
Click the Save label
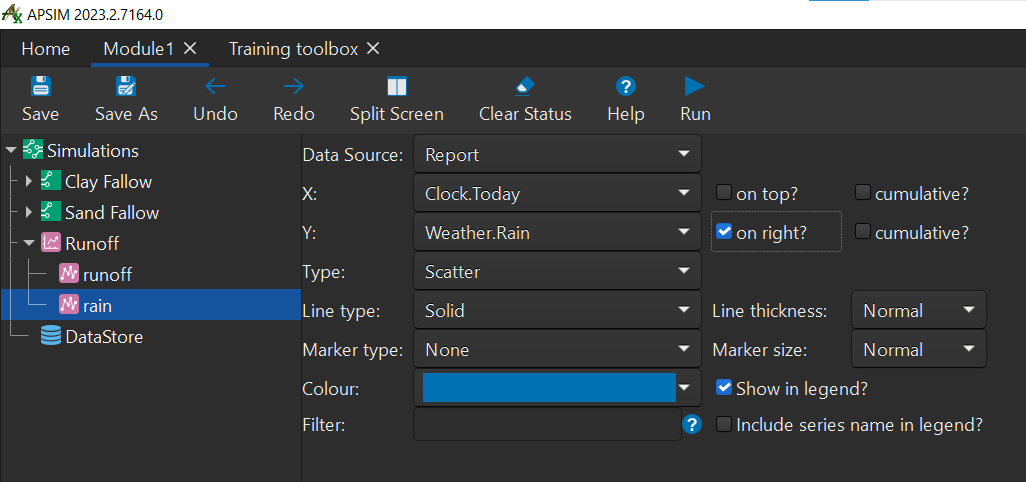tap(41, 114)
